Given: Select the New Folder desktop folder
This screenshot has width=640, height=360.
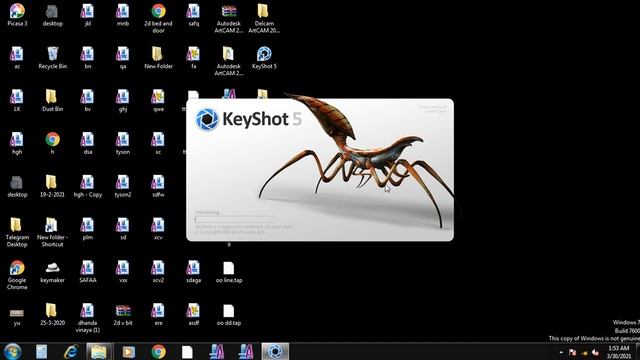Looking at the screenshot, I should click(x=158, y=58).
